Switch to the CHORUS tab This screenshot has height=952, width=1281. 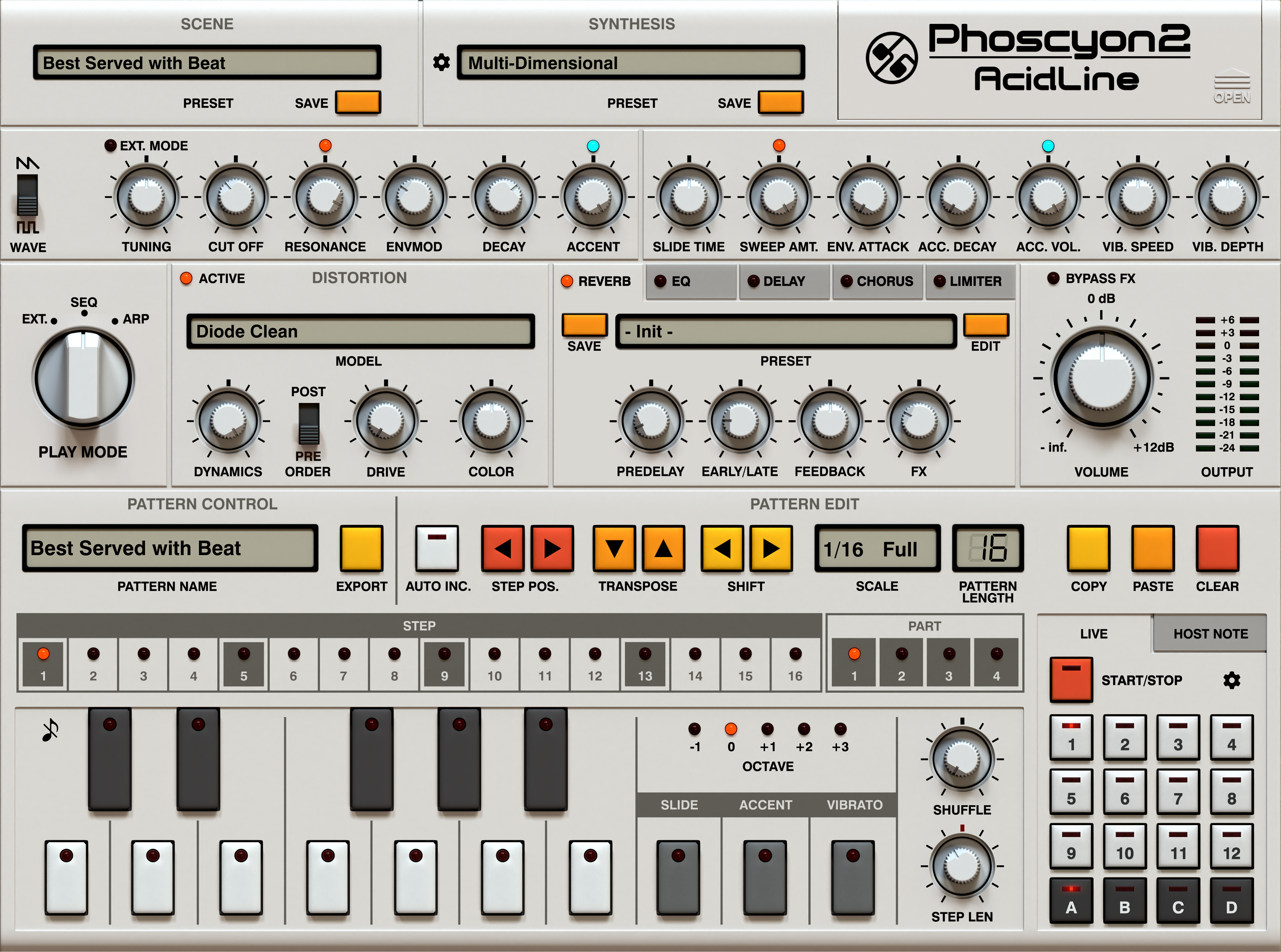(878, 281)
